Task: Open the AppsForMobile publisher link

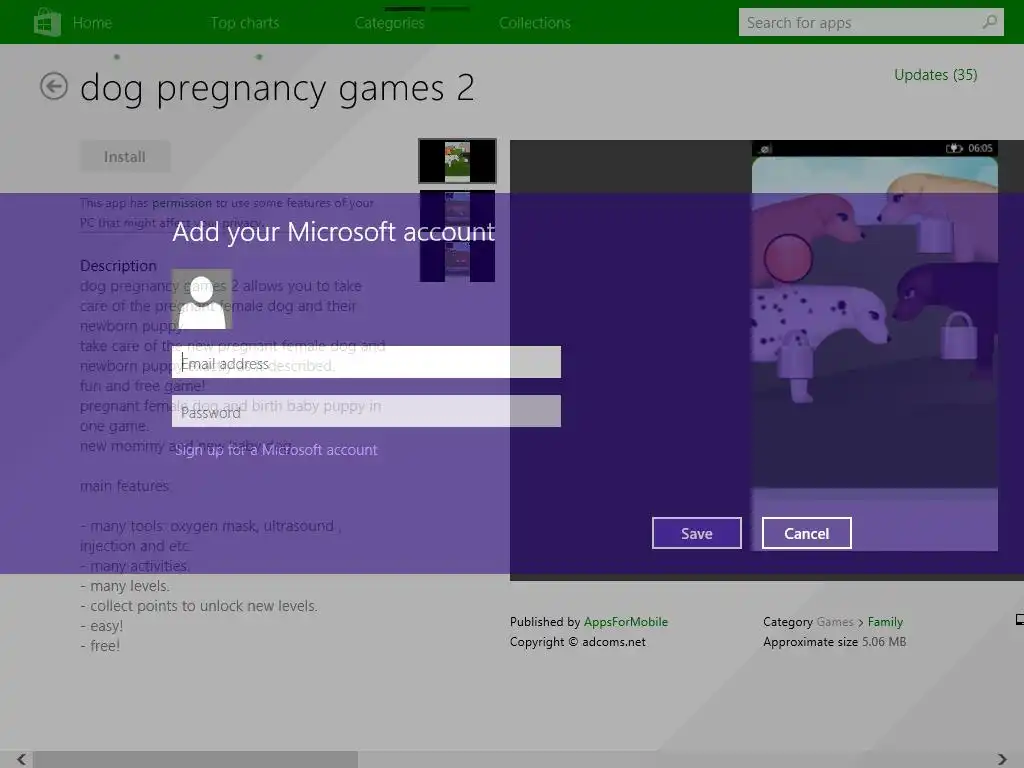Action: point(626,622)
